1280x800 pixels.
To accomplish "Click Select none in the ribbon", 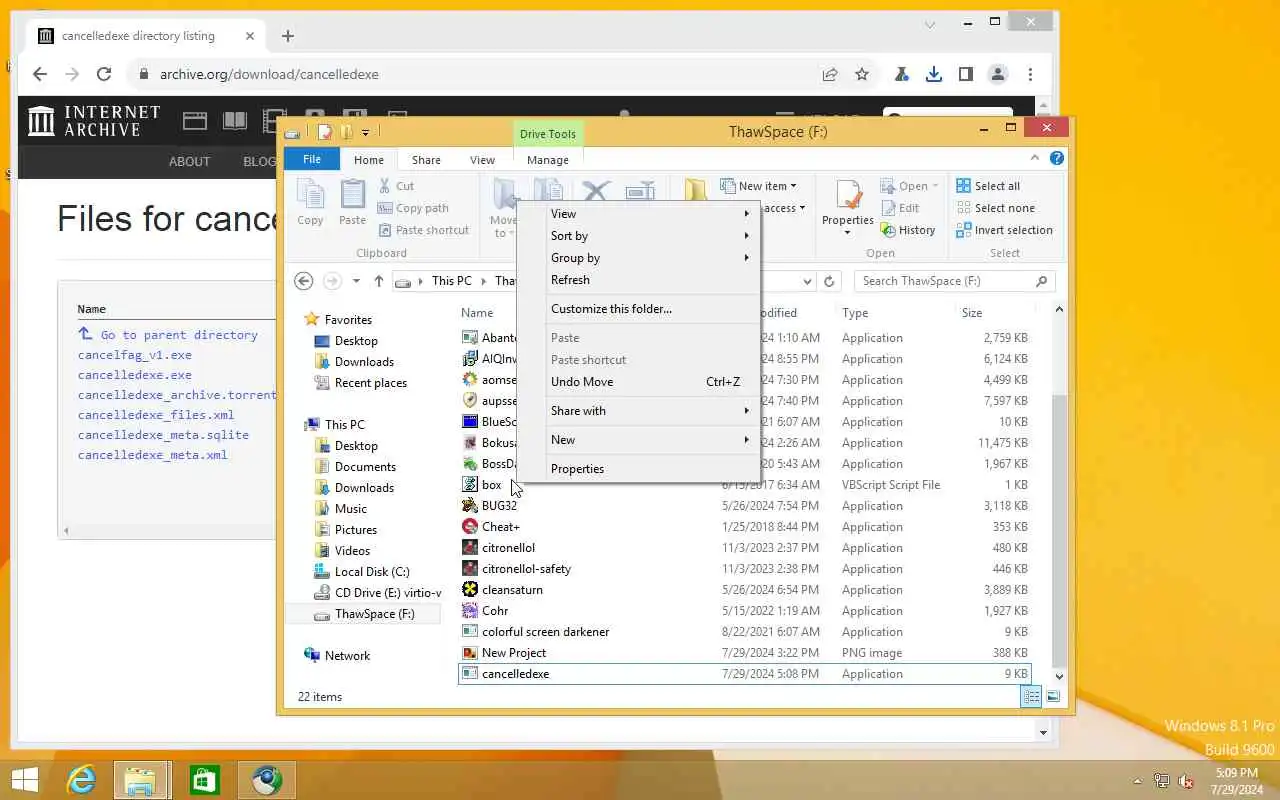I will click(995, 208).
